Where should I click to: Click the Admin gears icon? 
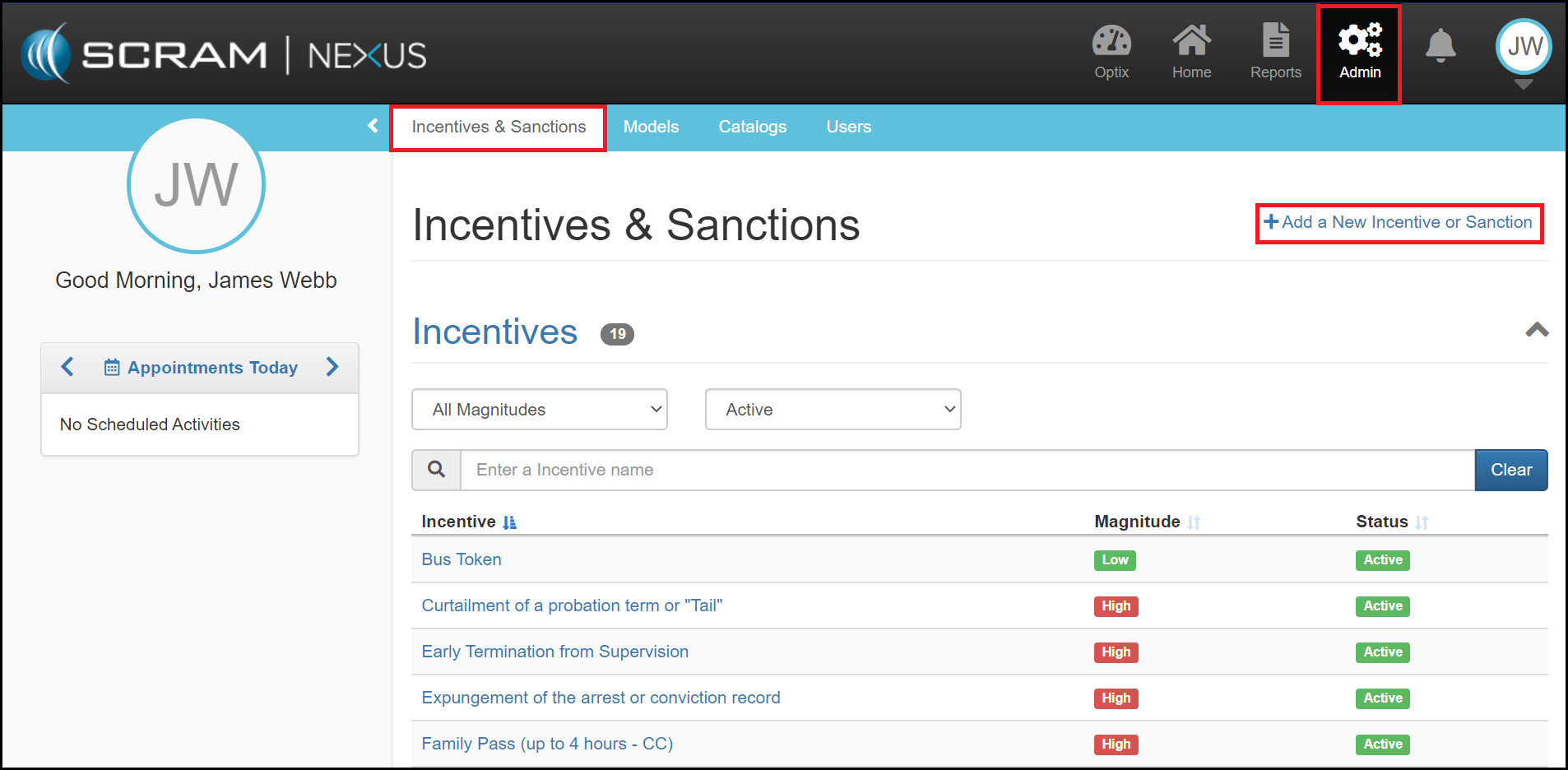point(1359,41)
